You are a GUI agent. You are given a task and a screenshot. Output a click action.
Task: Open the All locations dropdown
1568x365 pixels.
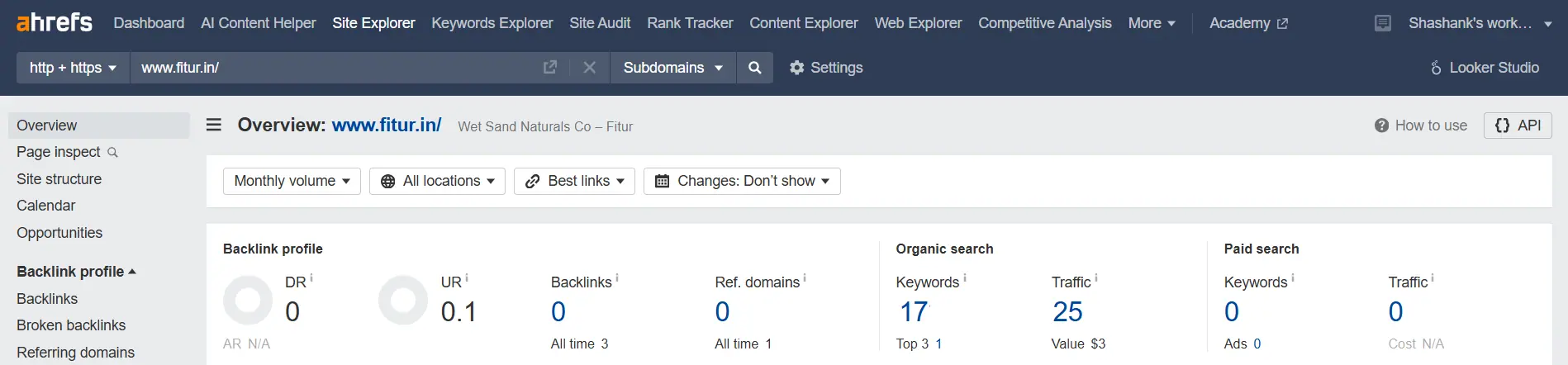click(x=437, y=181)
